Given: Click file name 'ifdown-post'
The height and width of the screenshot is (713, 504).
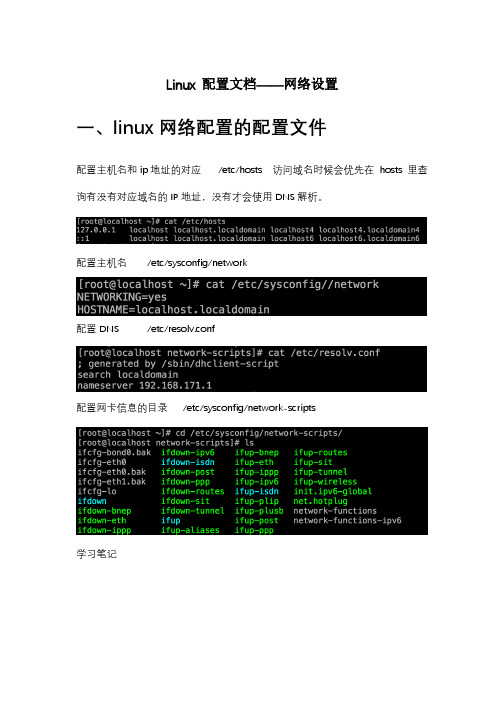Looking at the screenshot, I should click(x=188, y=472).
